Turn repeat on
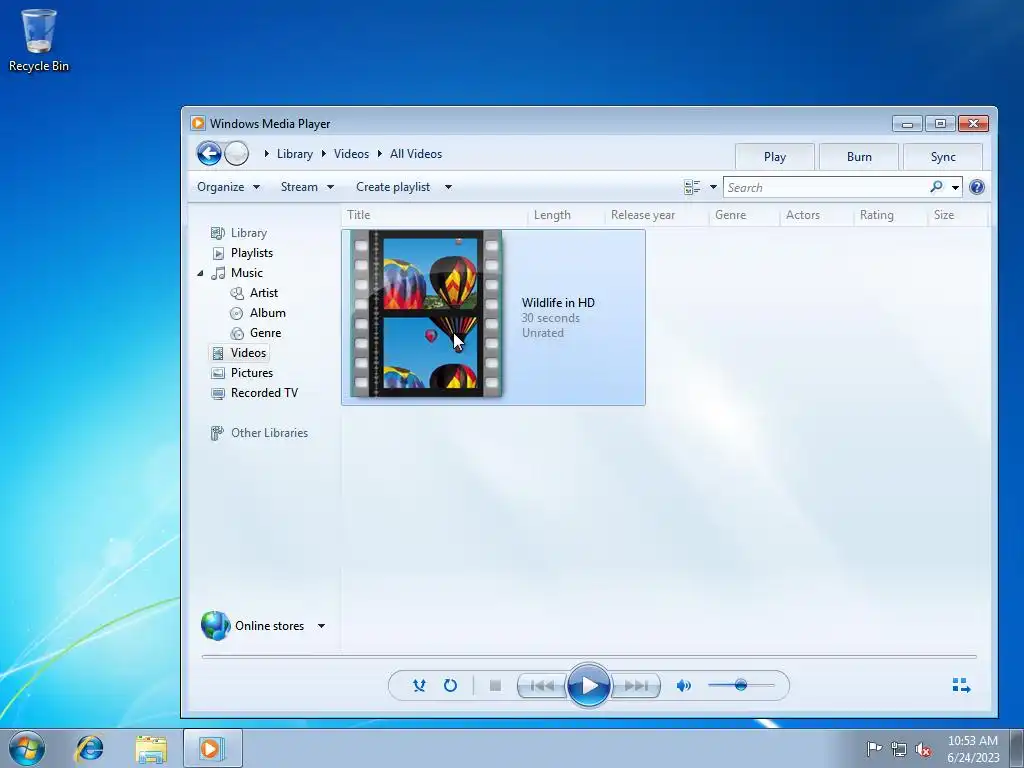 point(450,685)
